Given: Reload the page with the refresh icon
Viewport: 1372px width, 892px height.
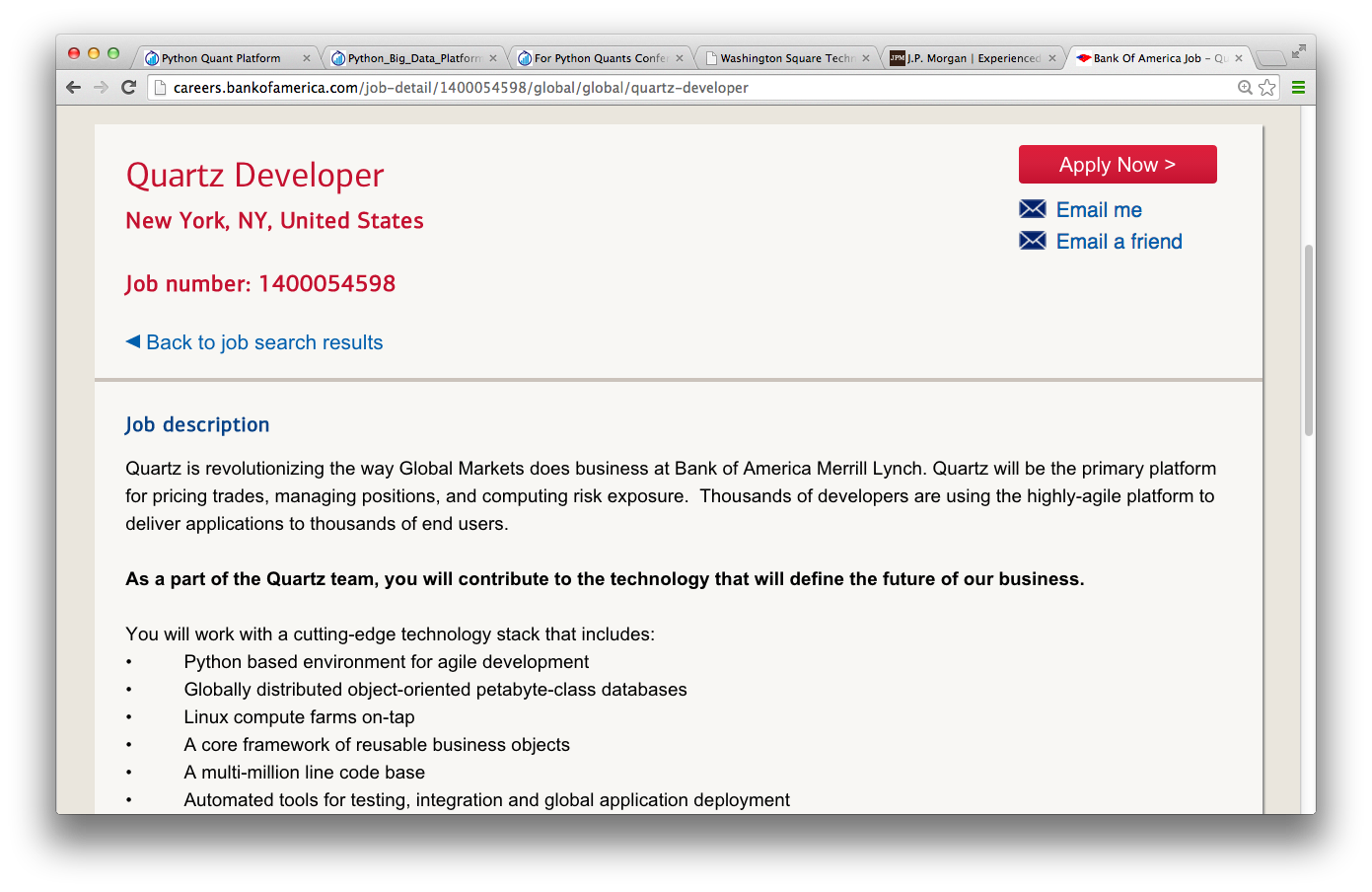Looking at the screenshot, I should click(128, 87).
